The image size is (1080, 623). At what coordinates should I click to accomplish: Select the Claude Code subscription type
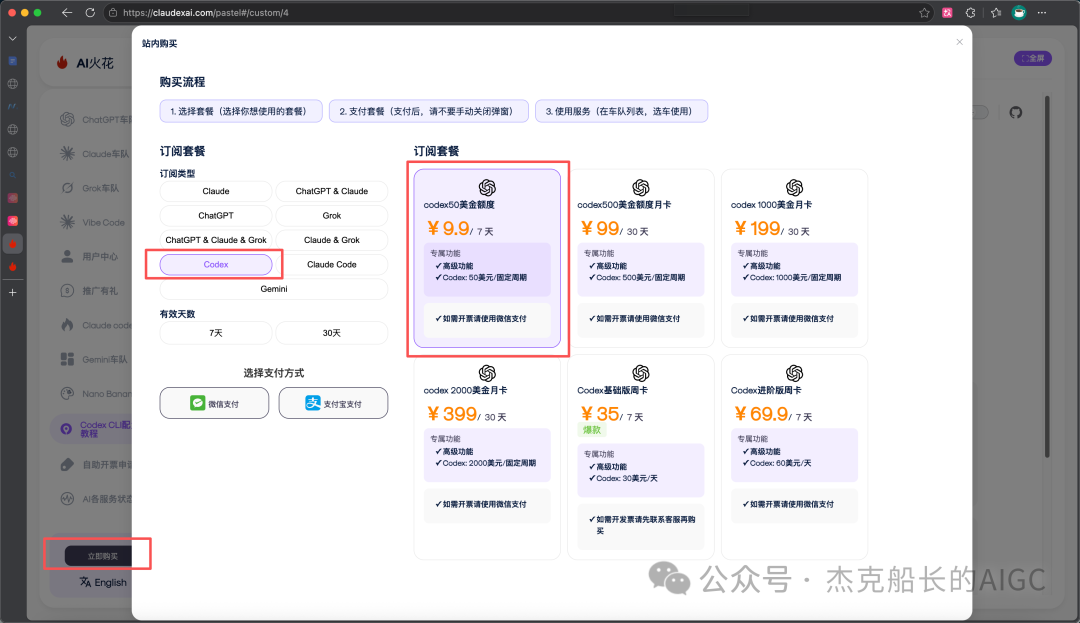331,264
